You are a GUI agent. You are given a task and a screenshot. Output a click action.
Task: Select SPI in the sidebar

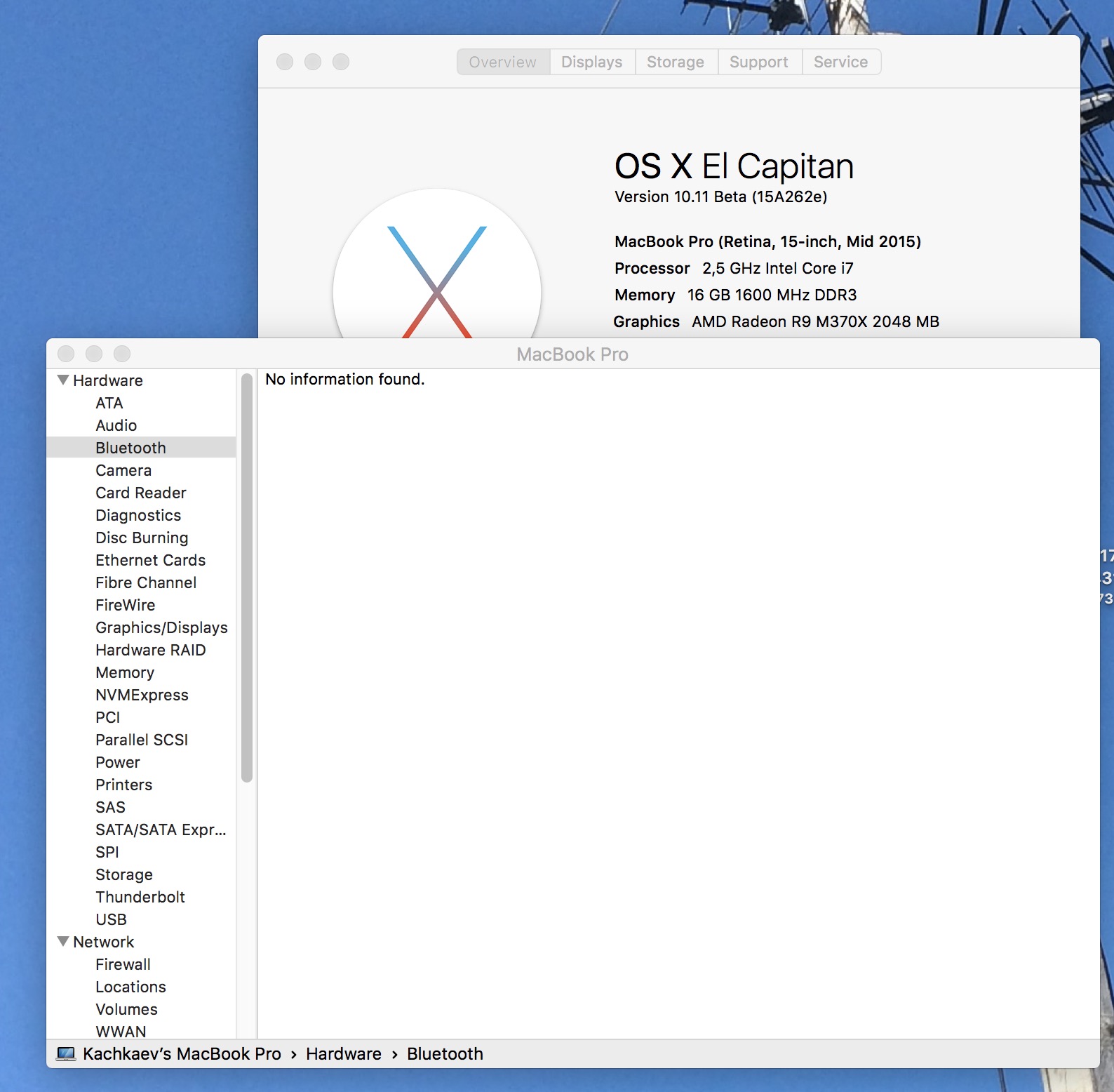[x=107, y=852]
